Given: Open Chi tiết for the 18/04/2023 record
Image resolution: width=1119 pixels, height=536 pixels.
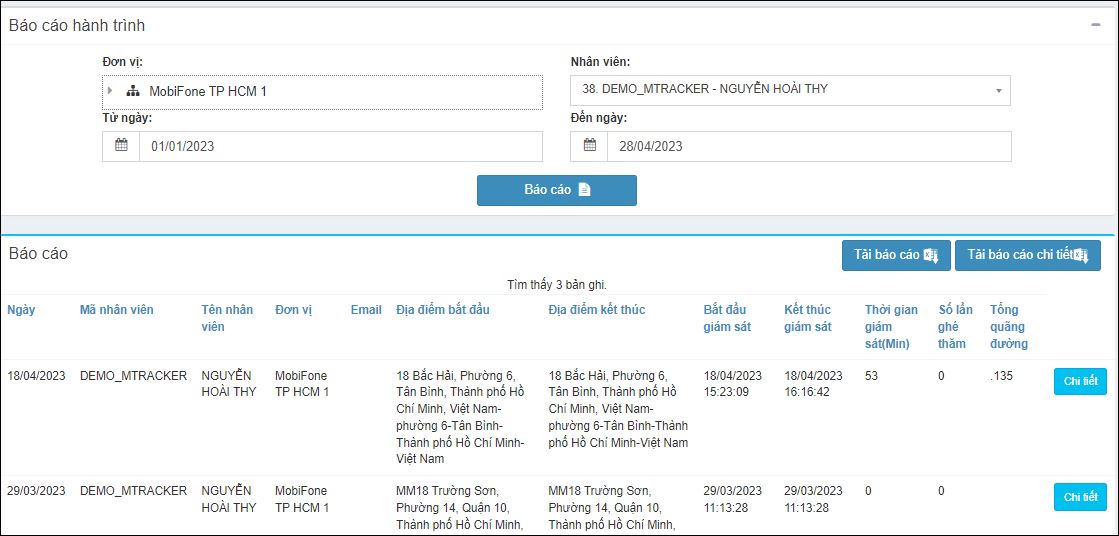Looking at the screenshot, I should pos(1080,381).
